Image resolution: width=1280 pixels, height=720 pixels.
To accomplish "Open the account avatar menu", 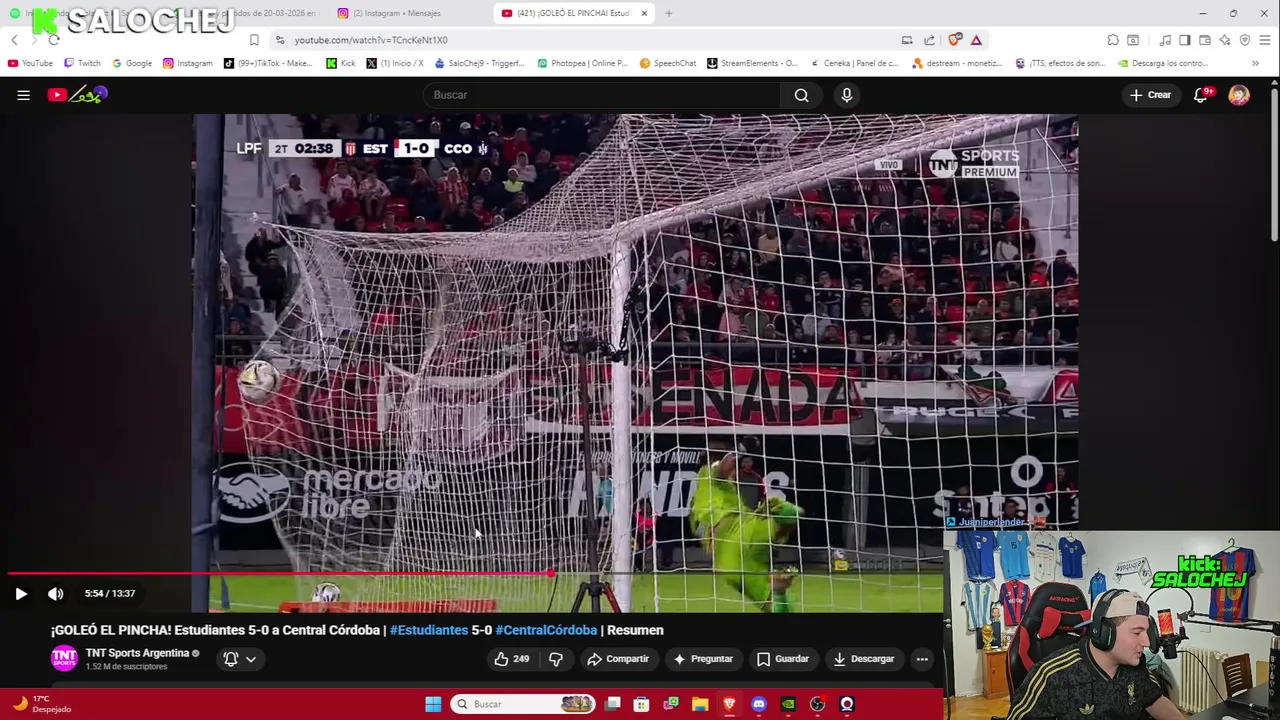I will tap(1239, 95).
